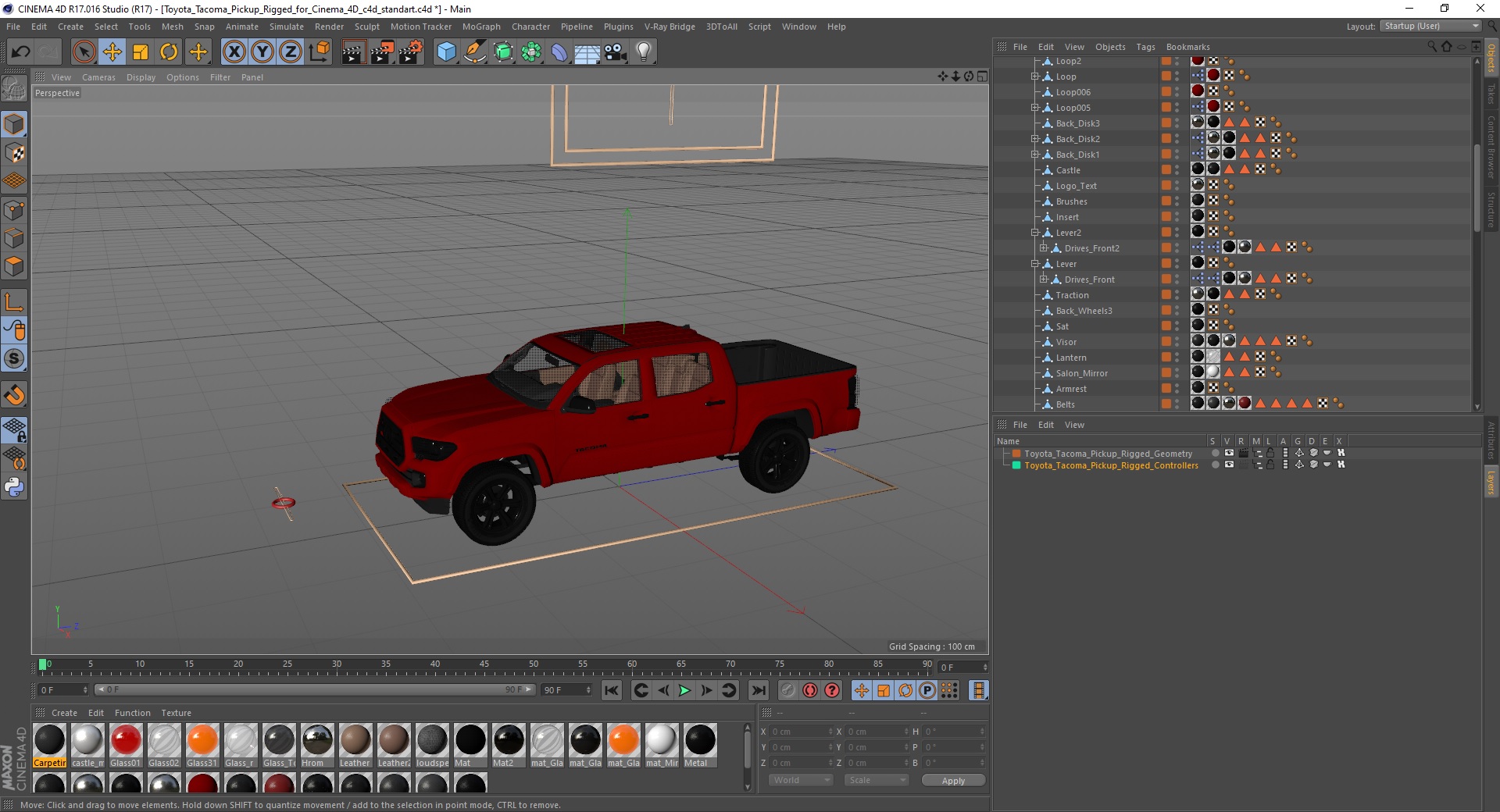This screenshot has width=1500, height=812.
Task: Enable Polygons mode
Action: coord(14,266)
